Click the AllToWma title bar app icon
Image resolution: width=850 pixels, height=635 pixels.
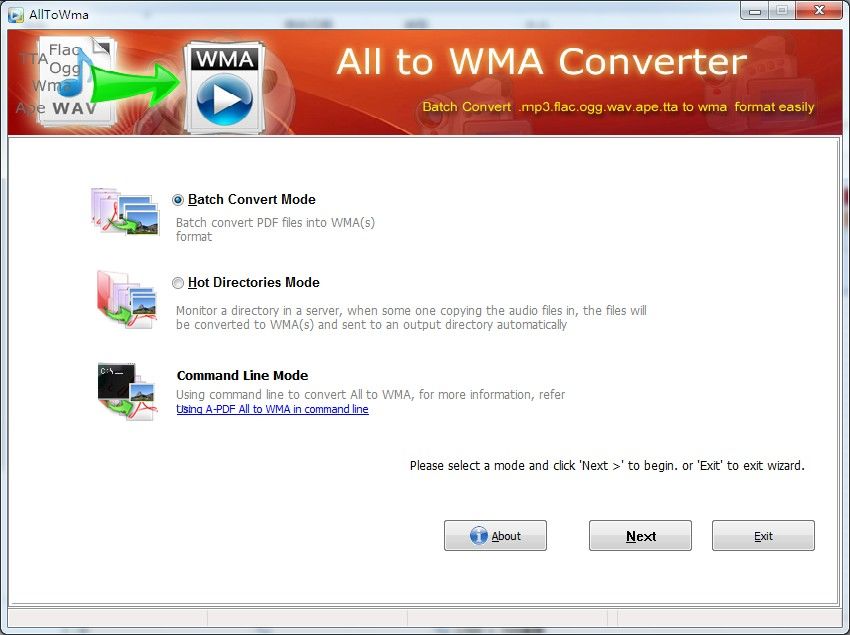click(x=16, y=15)
